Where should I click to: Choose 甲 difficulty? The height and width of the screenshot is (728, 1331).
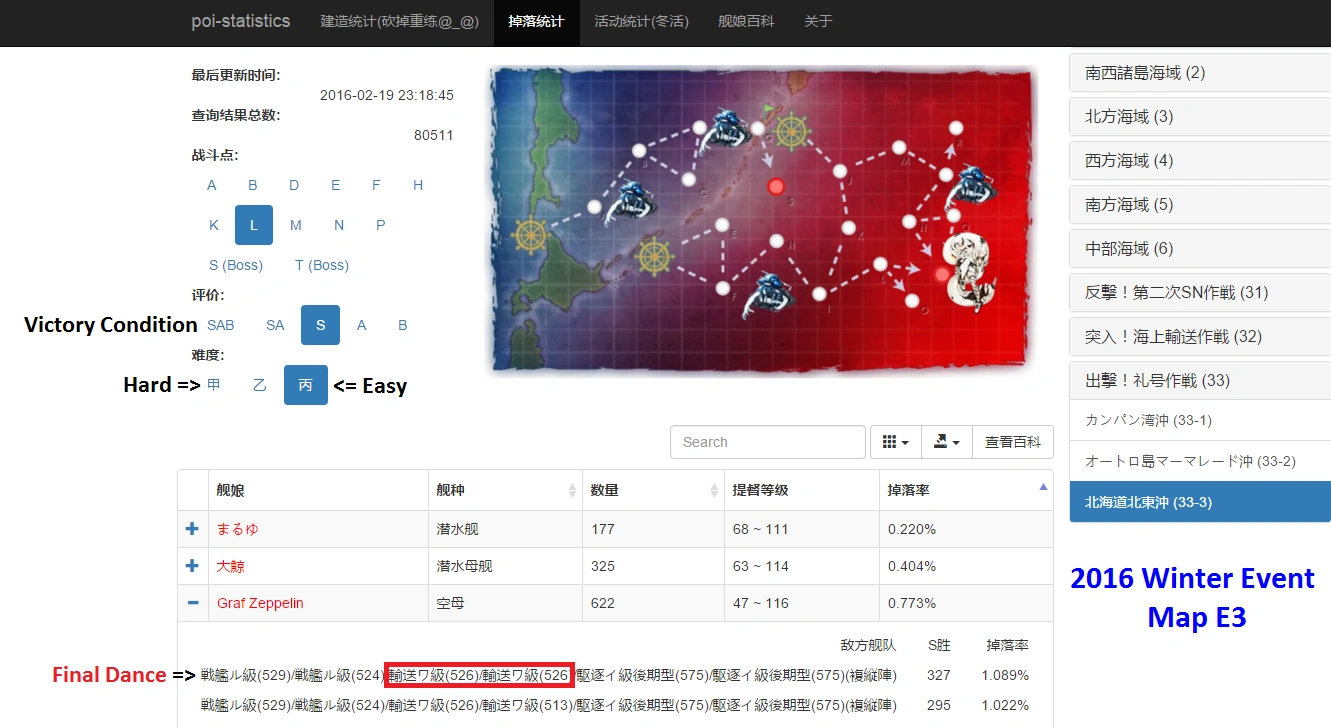[x=214, y=385]
